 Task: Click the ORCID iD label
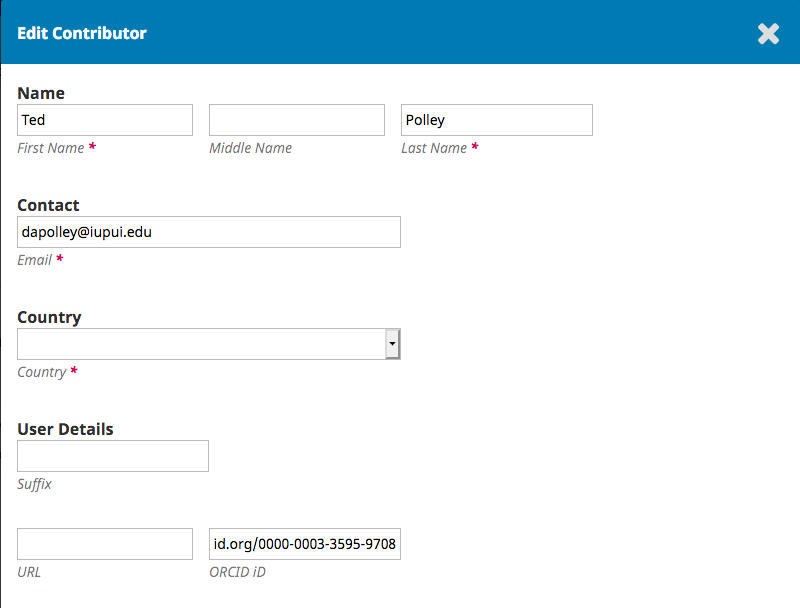pos(237,572)
